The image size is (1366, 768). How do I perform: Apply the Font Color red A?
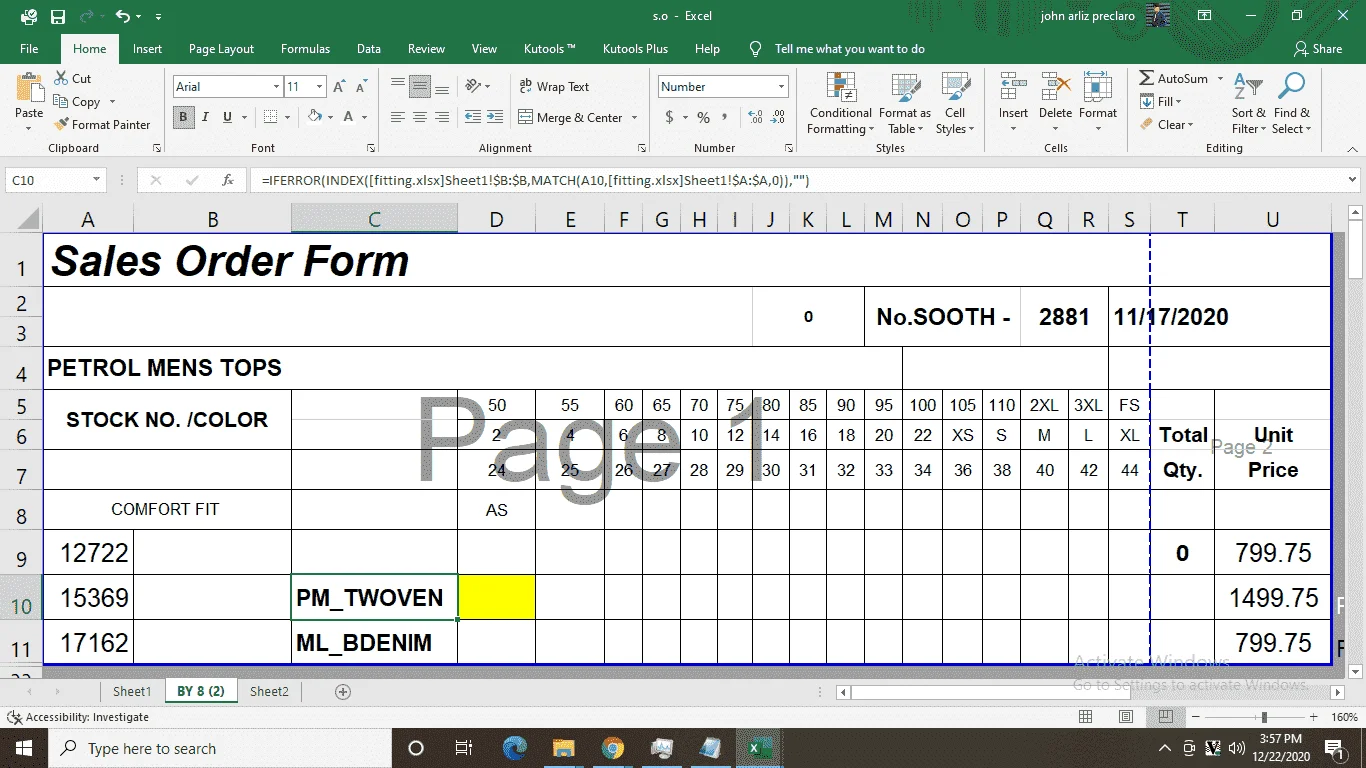click(x=348, y=117)
